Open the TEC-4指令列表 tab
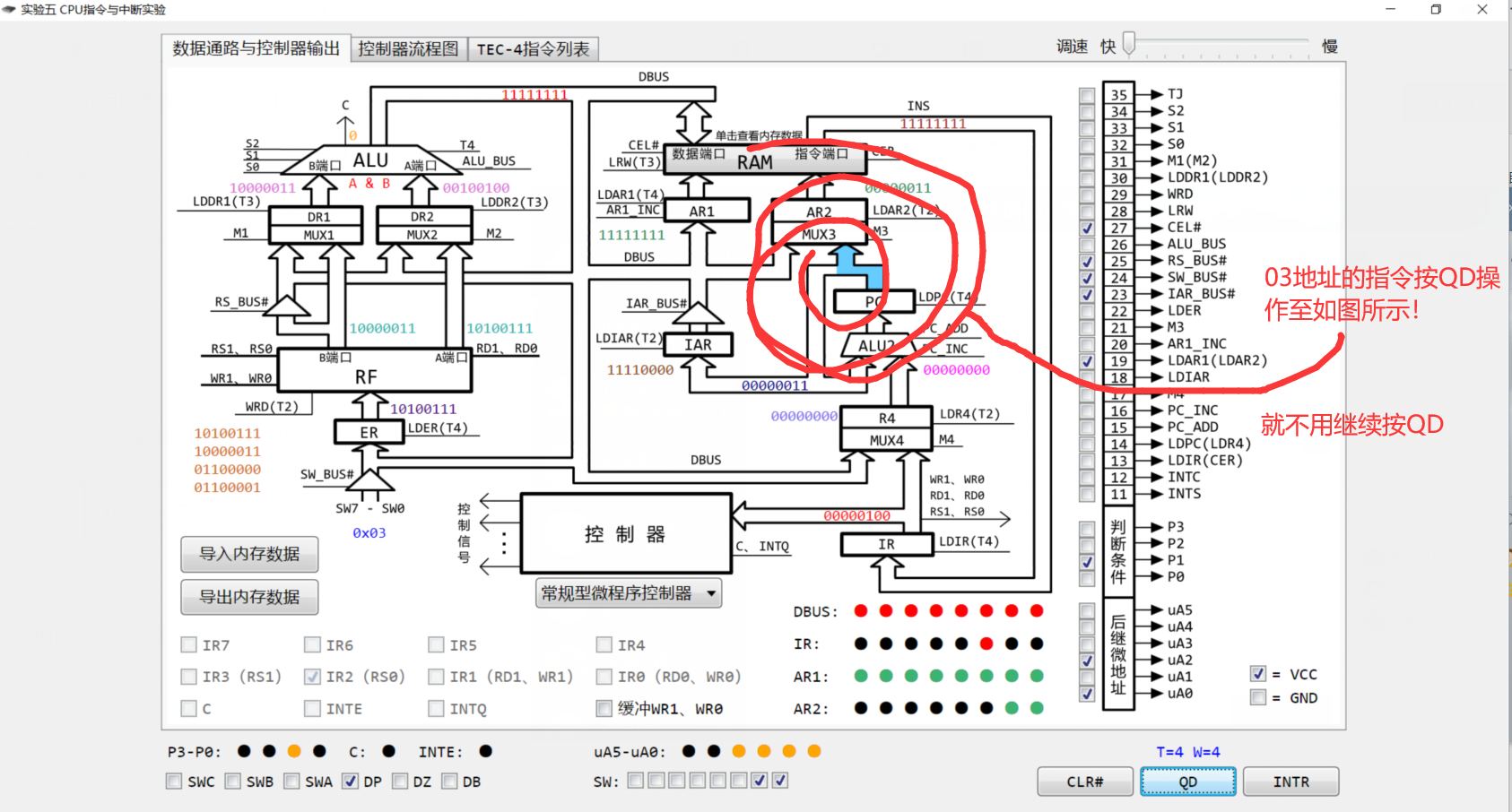The height and width of the screenshot is (812, 1512). [x=533, y=48]
